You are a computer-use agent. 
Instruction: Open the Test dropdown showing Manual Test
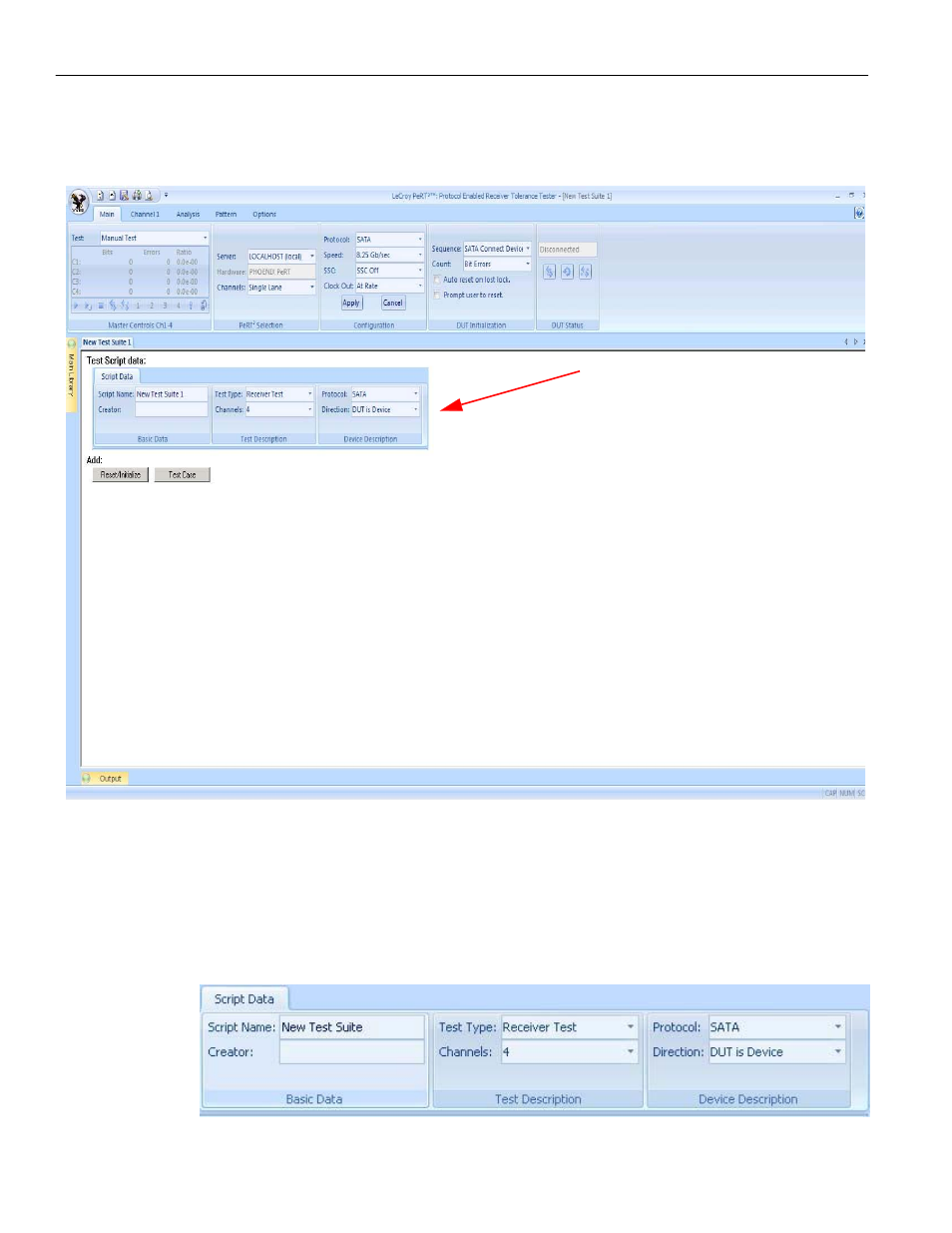(154, 239)
